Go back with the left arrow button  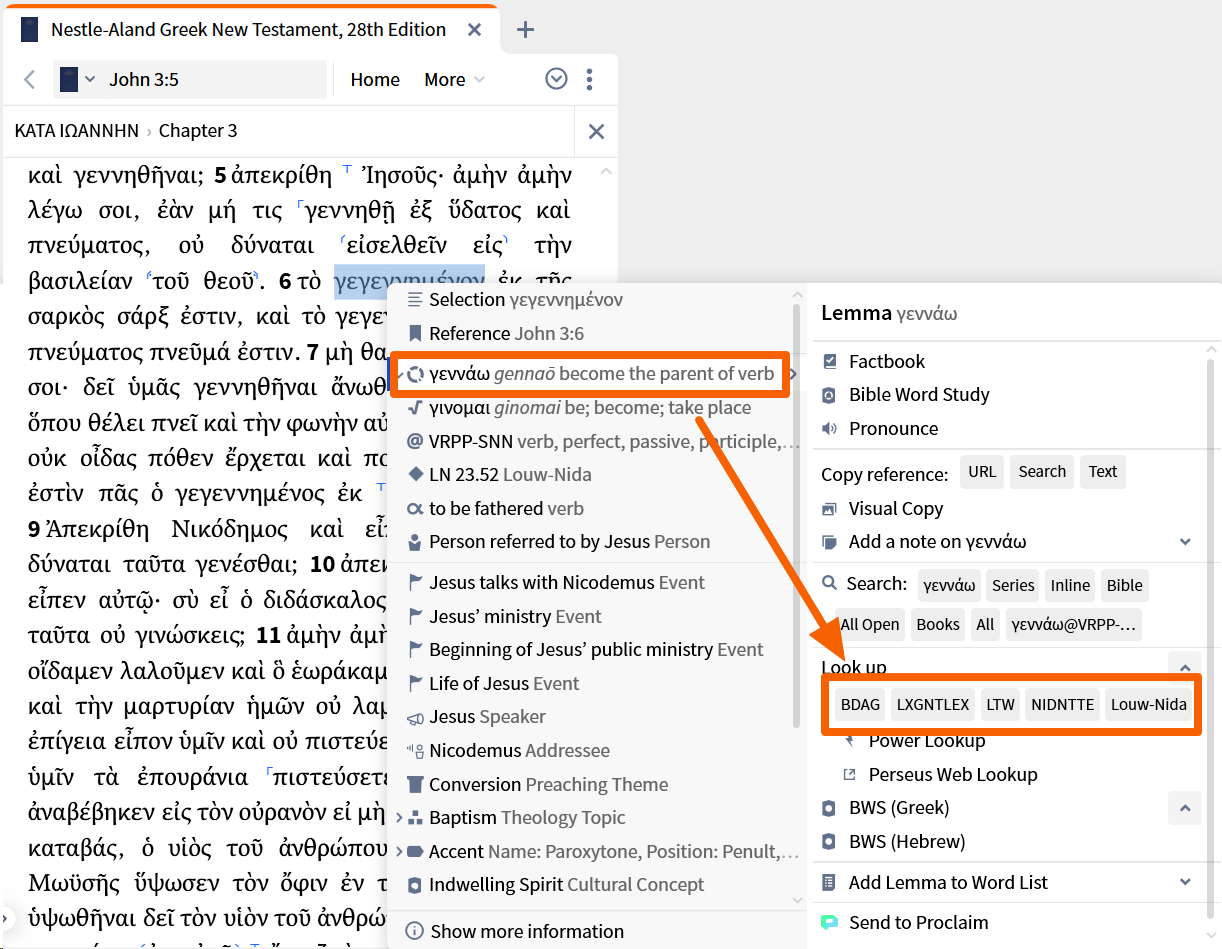click(30, 80)
